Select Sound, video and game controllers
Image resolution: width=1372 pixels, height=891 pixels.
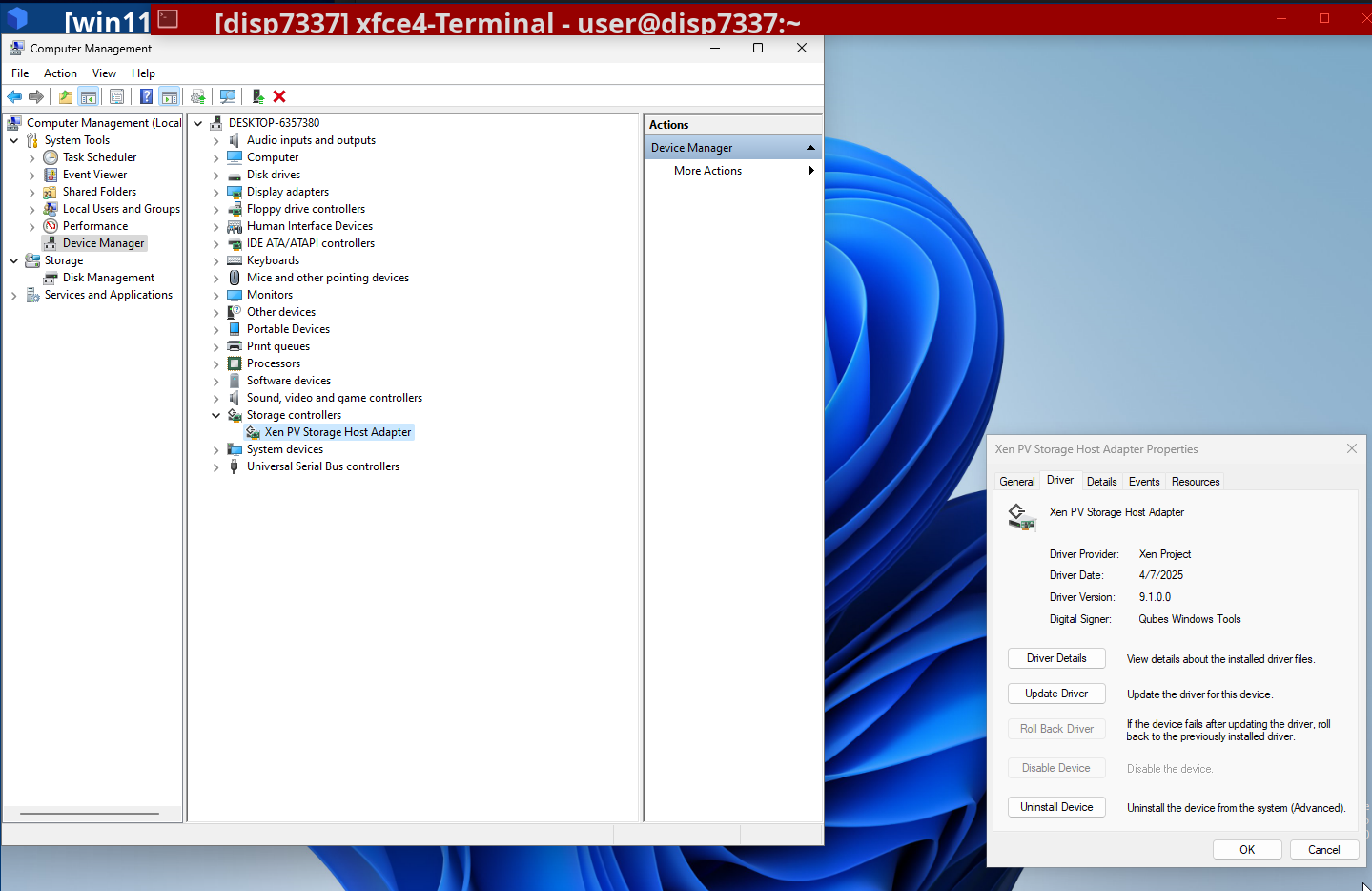334,398
